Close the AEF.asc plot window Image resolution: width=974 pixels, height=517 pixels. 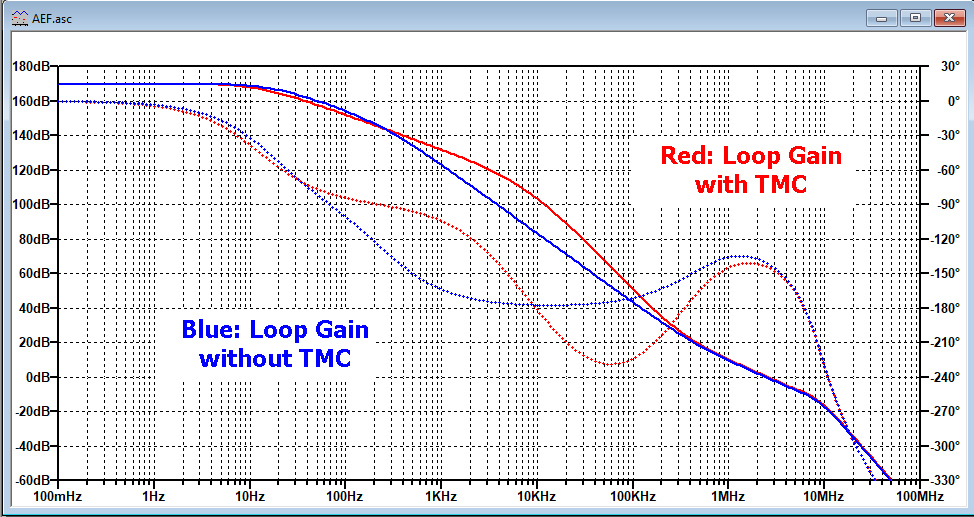point(950,17)
